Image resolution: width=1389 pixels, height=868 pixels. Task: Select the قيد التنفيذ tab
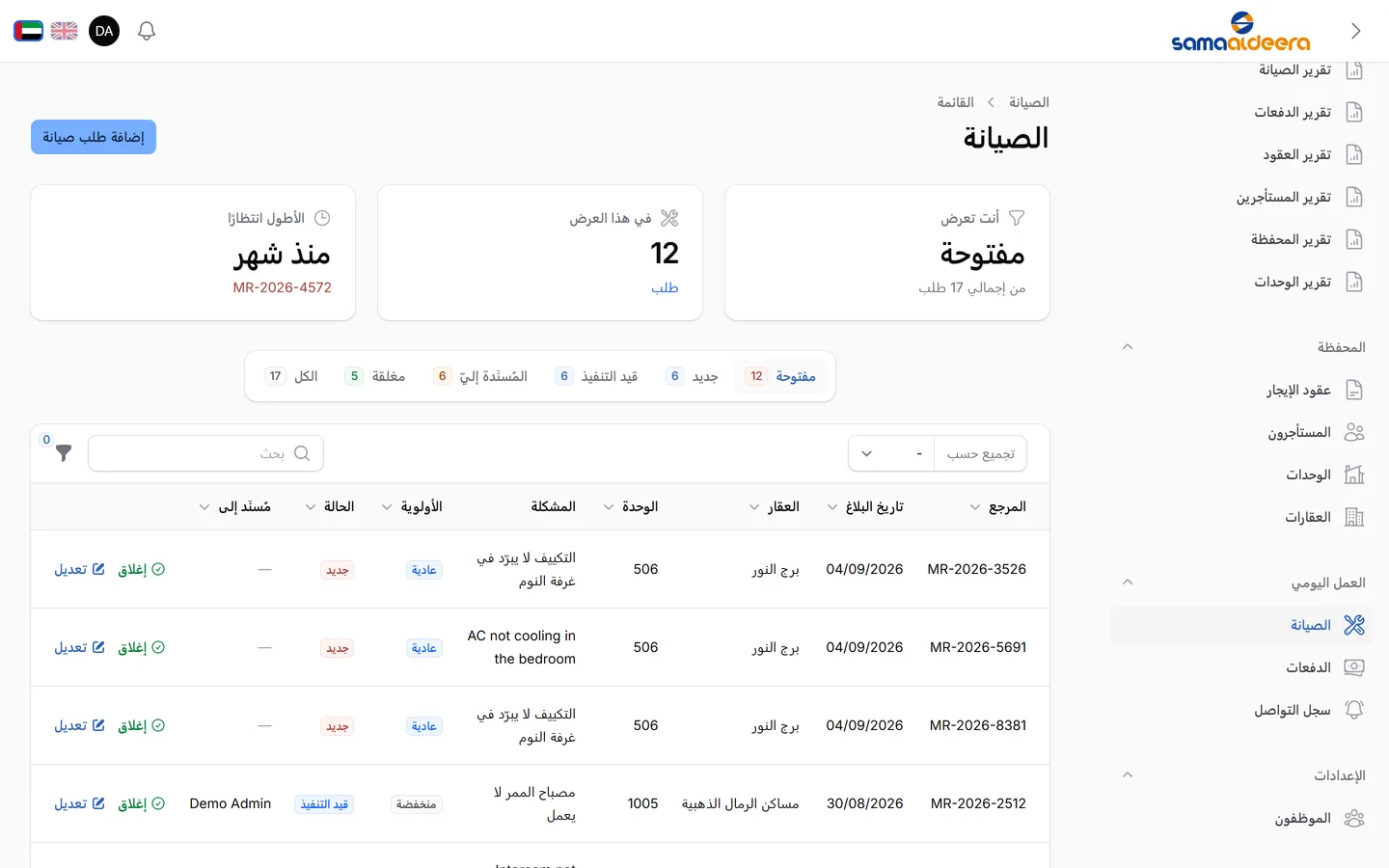tap(596, 376)
